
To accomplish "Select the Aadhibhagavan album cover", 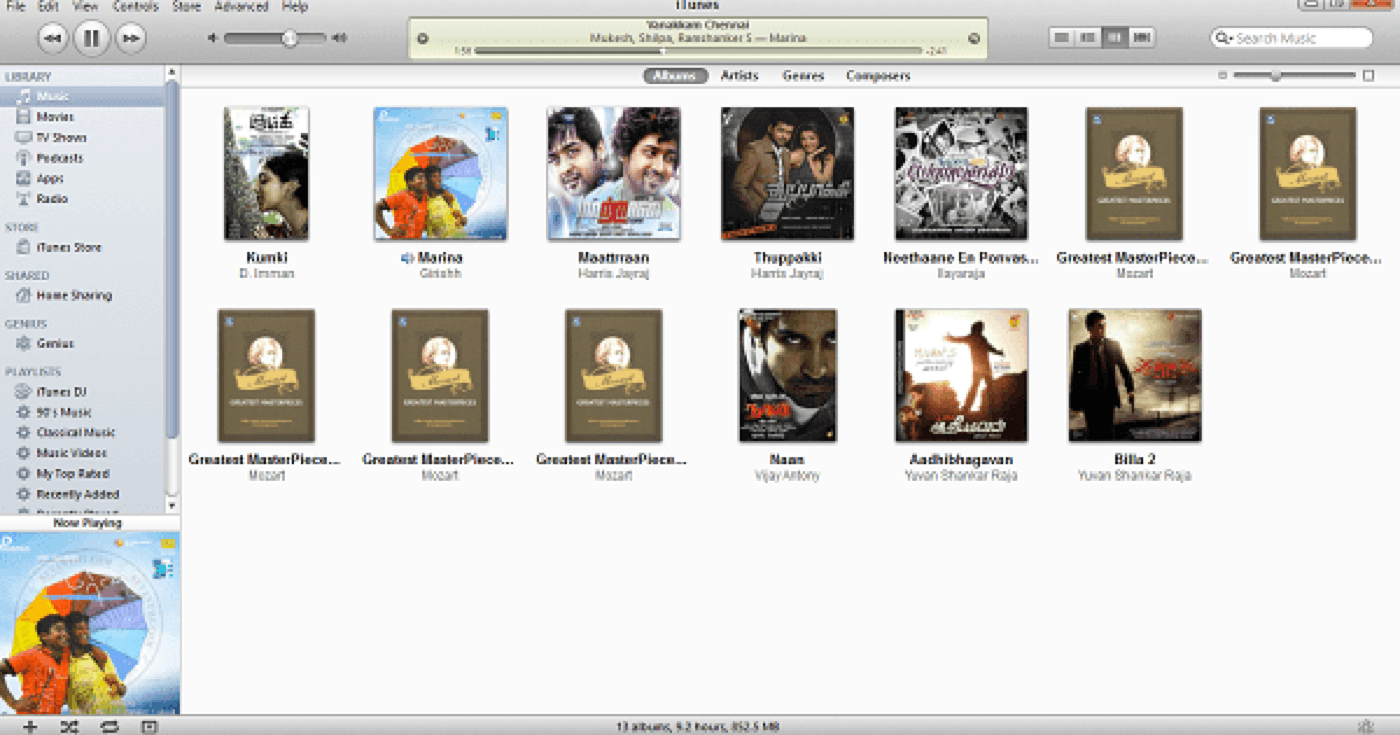I will coord(961,376).
